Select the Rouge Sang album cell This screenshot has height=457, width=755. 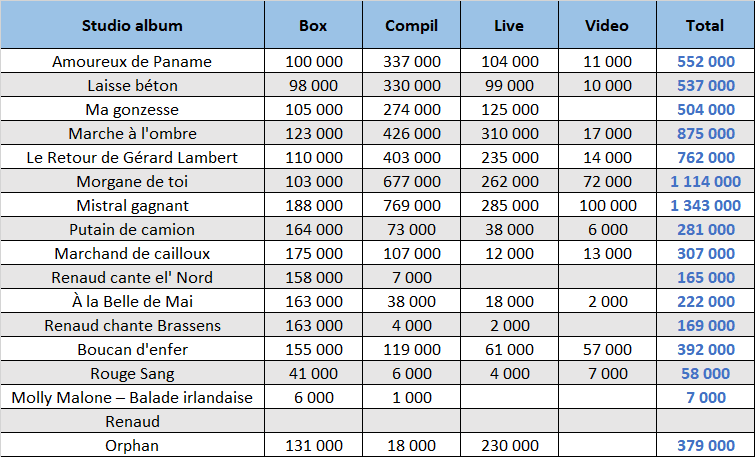(132, 373)
